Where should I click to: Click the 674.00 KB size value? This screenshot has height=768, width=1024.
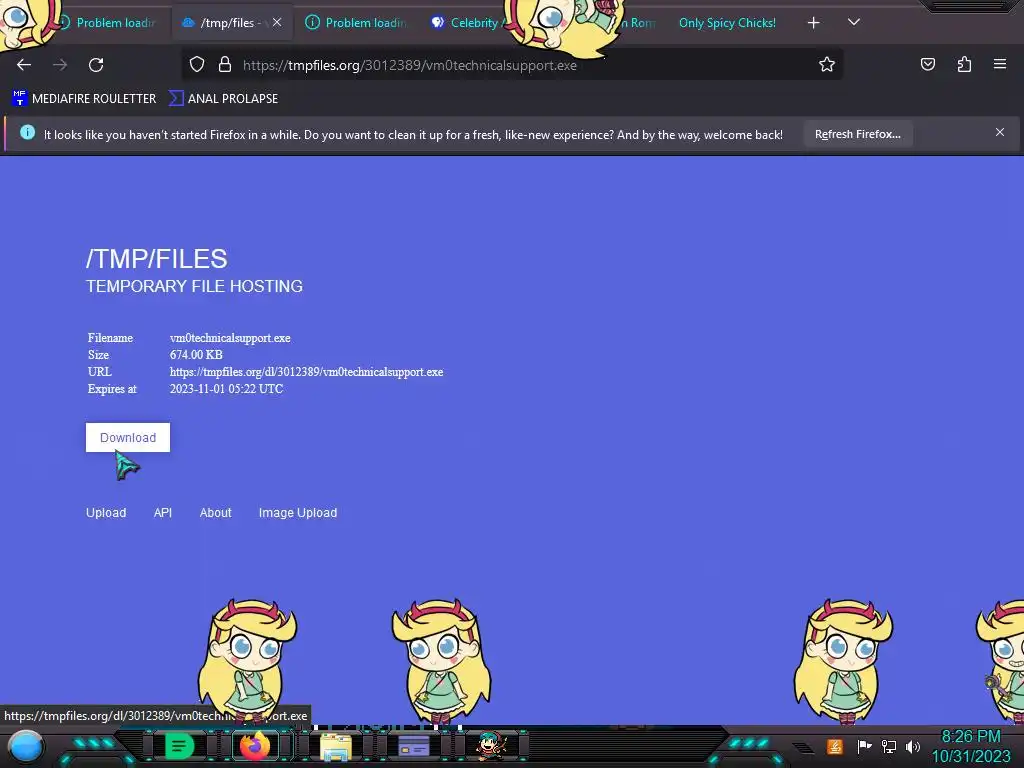coord(196,355)
